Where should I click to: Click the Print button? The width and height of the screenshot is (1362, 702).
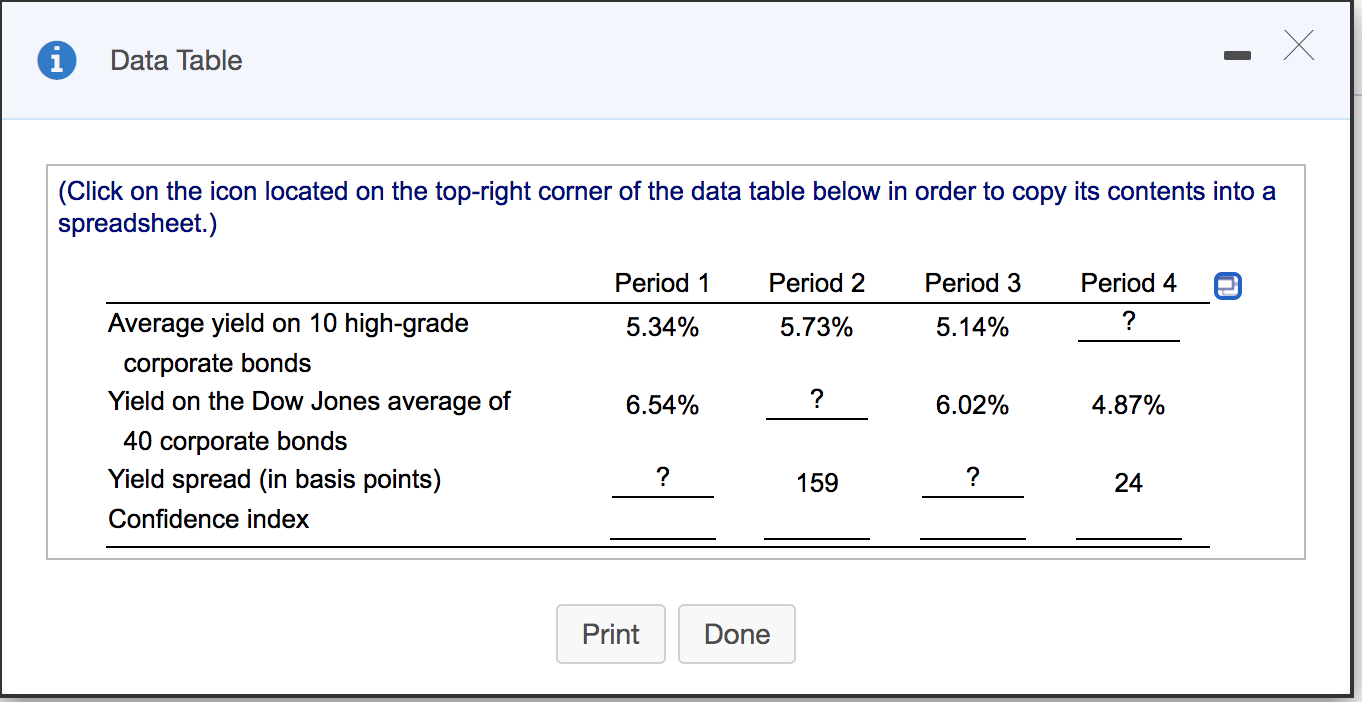610,634
